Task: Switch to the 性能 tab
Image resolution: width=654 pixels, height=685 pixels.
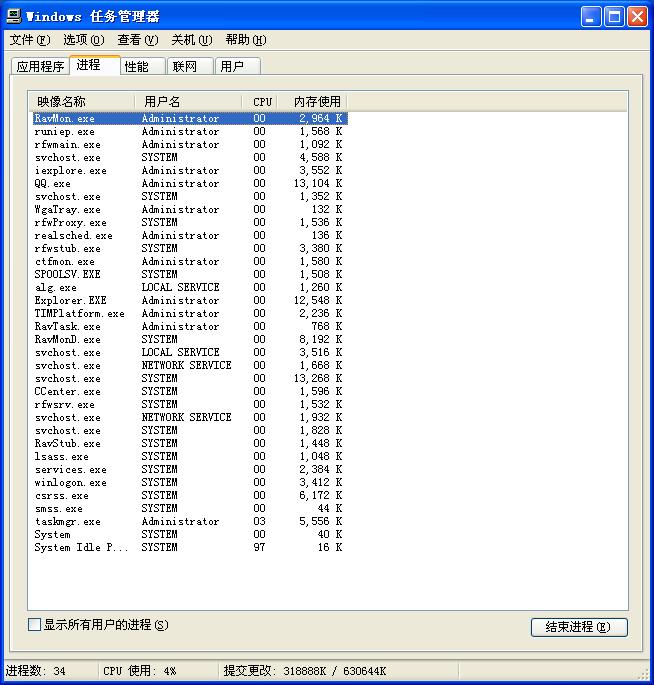Action: (143, 66)
